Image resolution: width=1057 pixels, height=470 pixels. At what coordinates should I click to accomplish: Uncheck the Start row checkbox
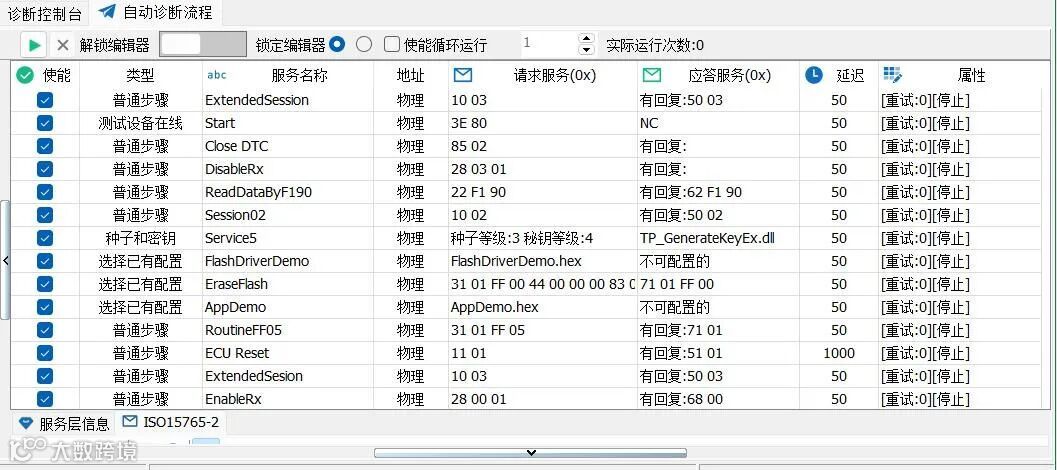click(x=45, y=123)
